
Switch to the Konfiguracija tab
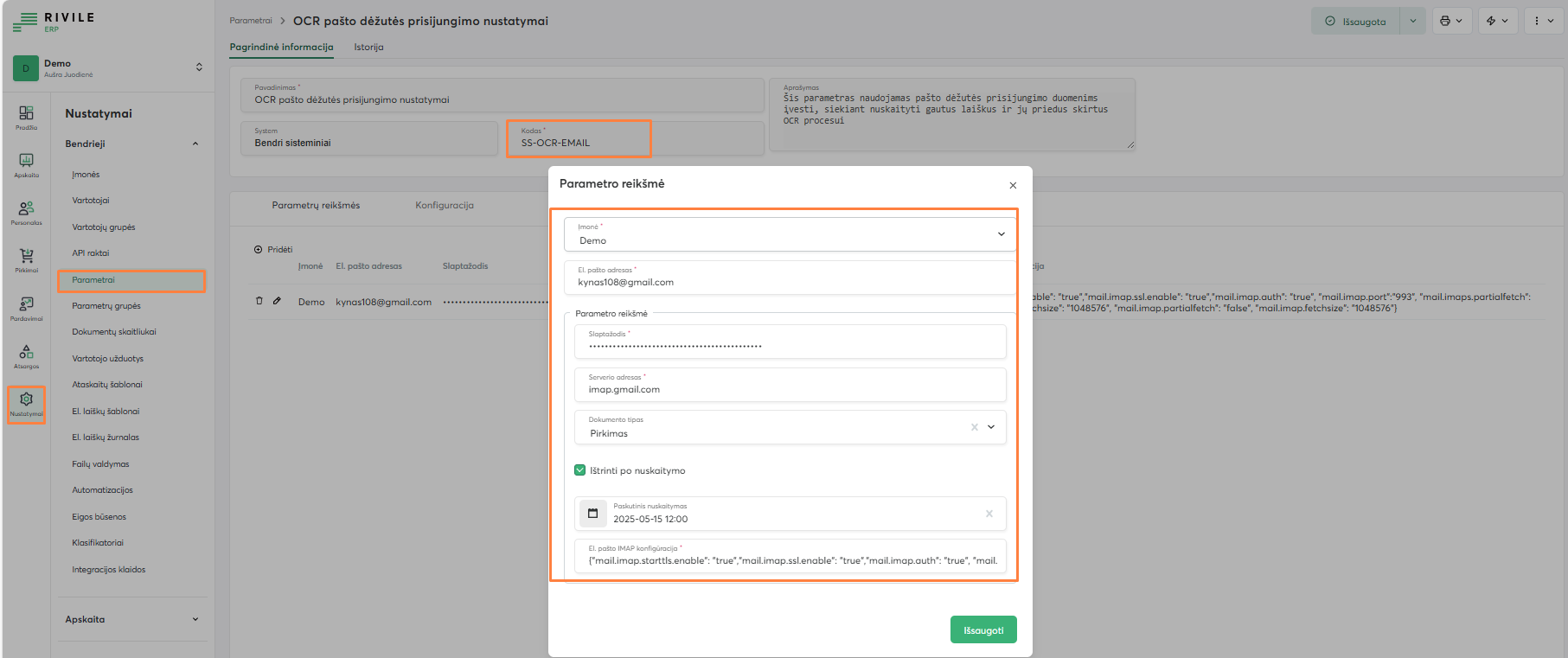pyautogui.click(x=444, y=206)
